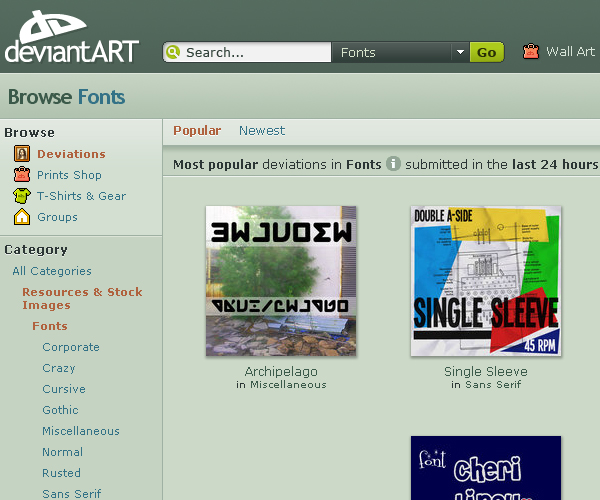Click 'in Miscellaneous' under Archipelago

[281, 384]
